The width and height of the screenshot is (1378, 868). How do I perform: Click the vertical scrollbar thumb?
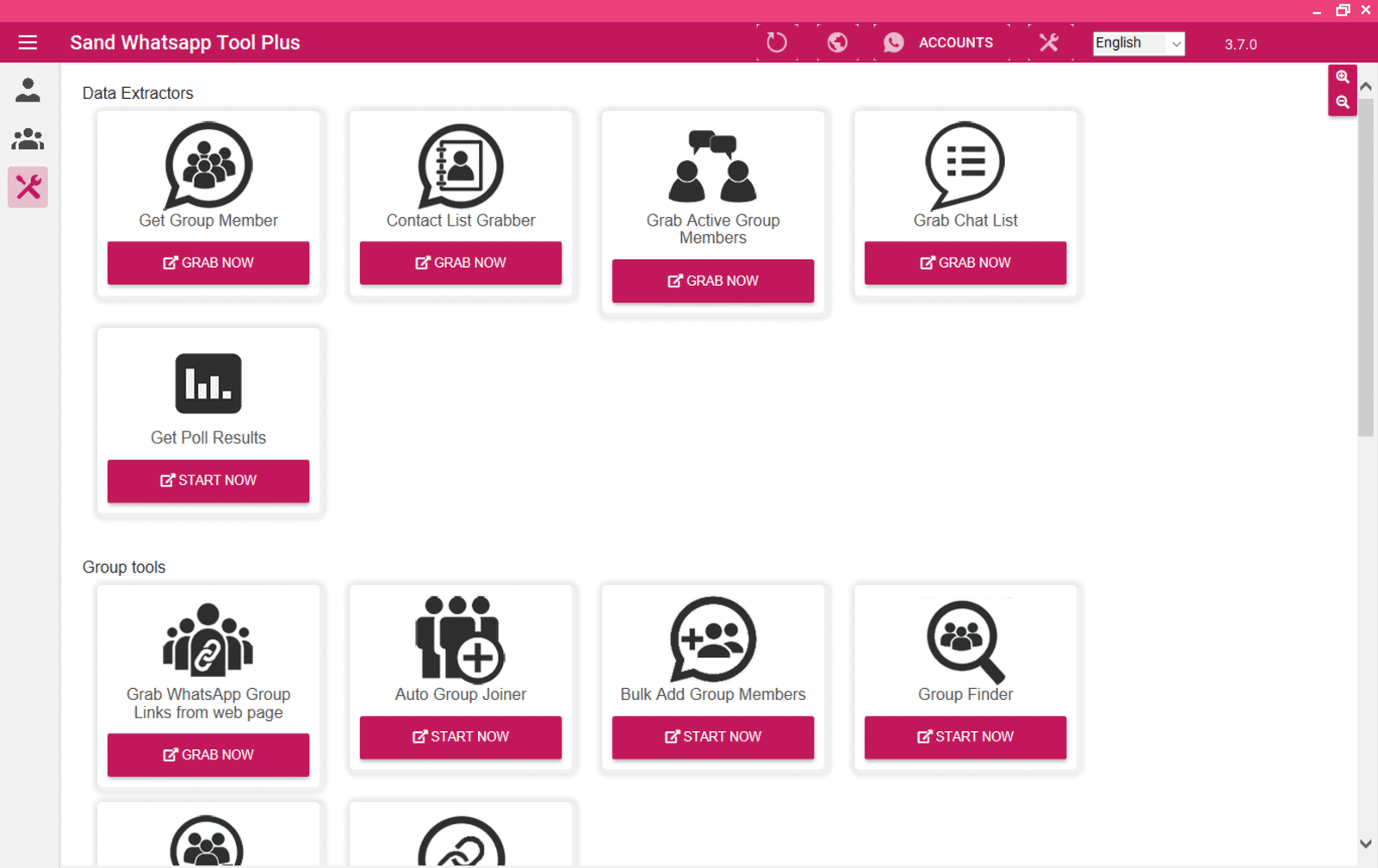click(x=1366, y=267)
